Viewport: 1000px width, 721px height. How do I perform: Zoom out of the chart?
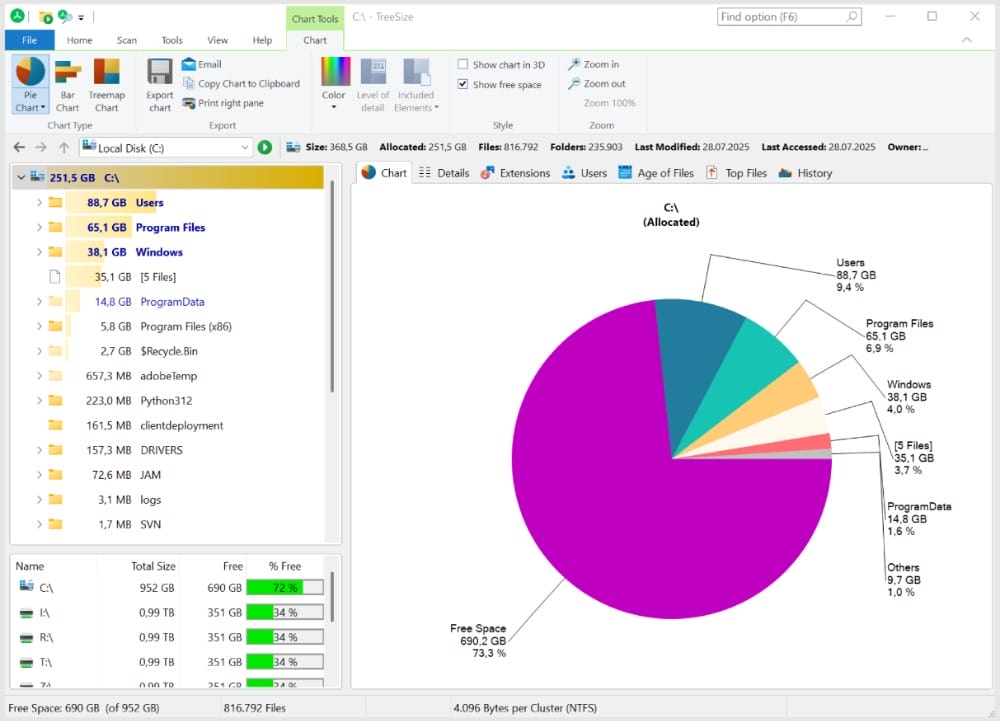(x=597, y=84)
